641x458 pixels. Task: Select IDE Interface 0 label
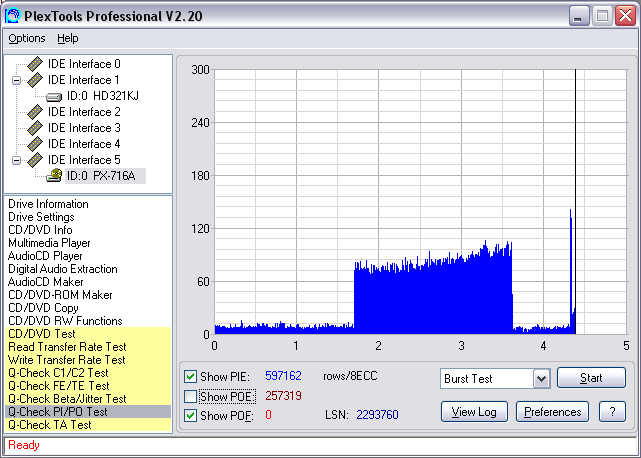(x=84, y=64)
